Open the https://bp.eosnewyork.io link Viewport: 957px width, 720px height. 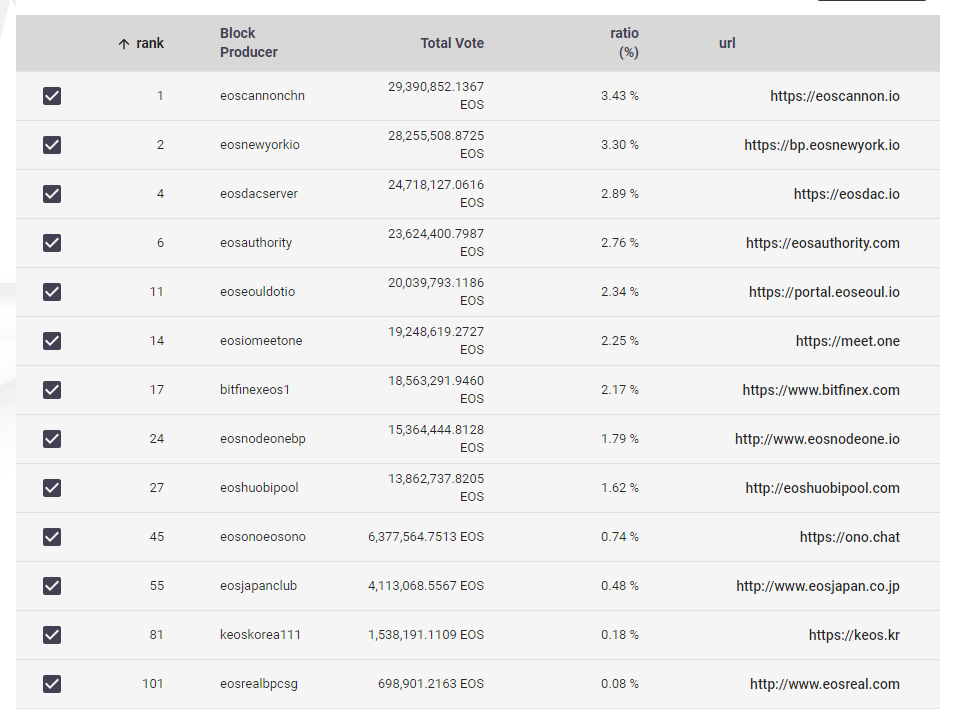coord(822,145)
